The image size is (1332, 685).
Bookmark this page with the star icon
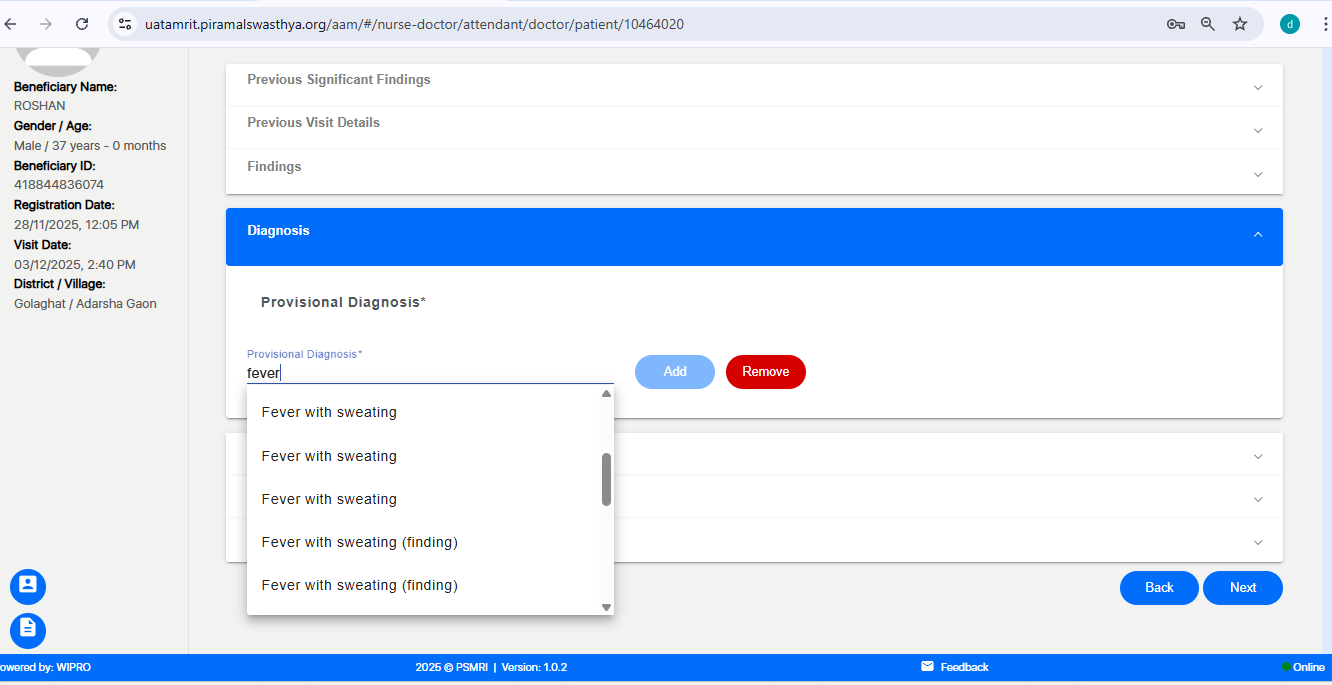pyautogui.click(x=1240, y=24)
